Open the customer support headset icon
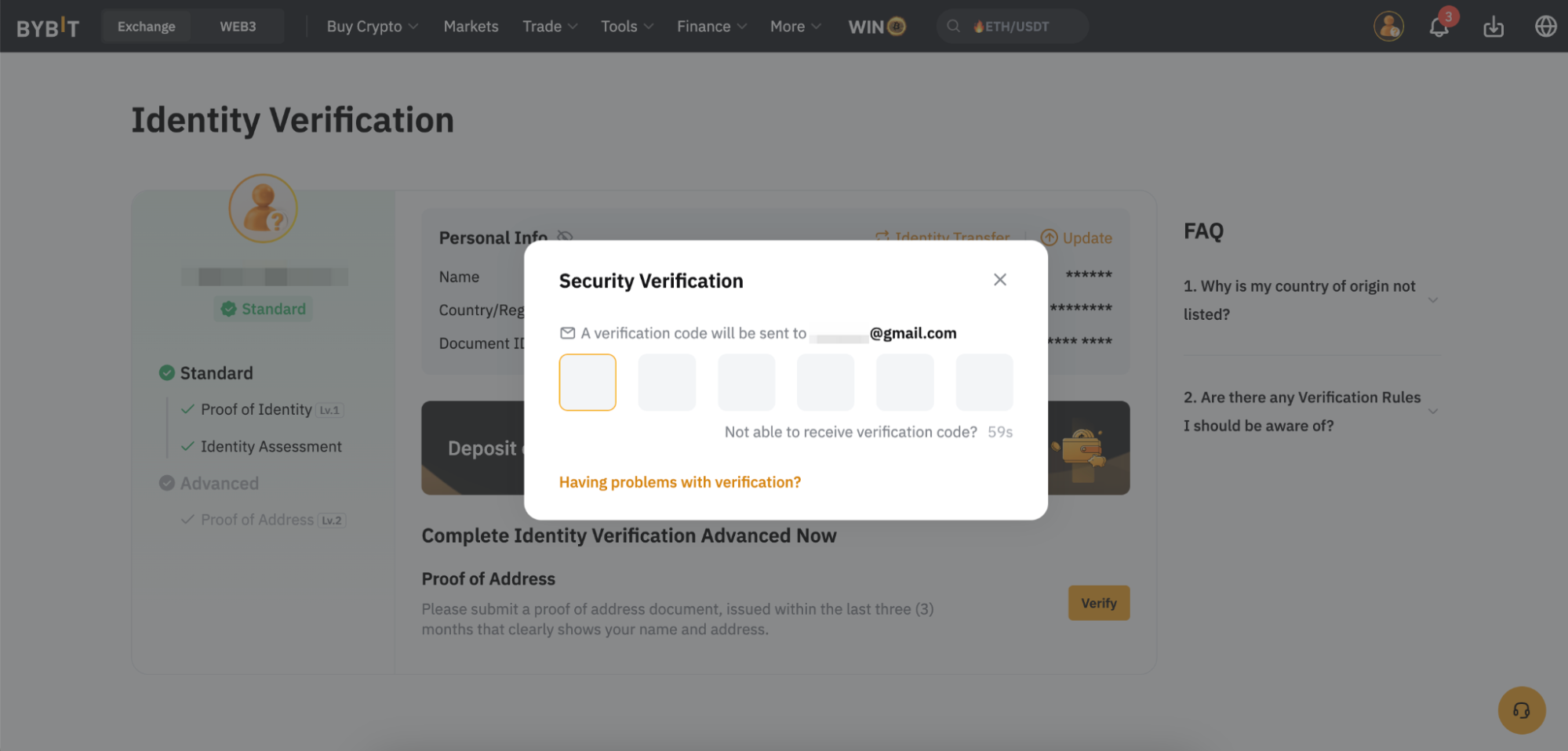 click(1521, 710)
